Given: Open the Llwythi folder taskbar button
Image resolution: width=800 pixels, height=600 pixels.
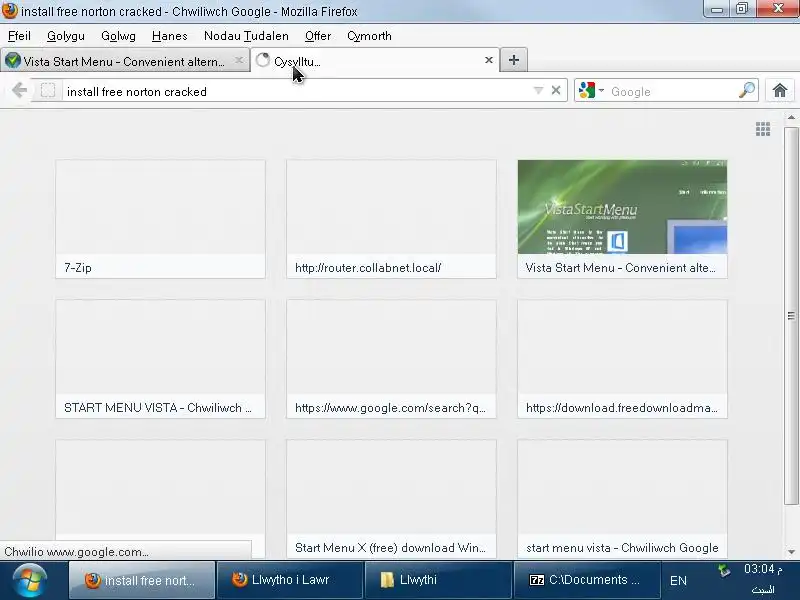Looking at the screenshot, I should [x=438, y=580].
